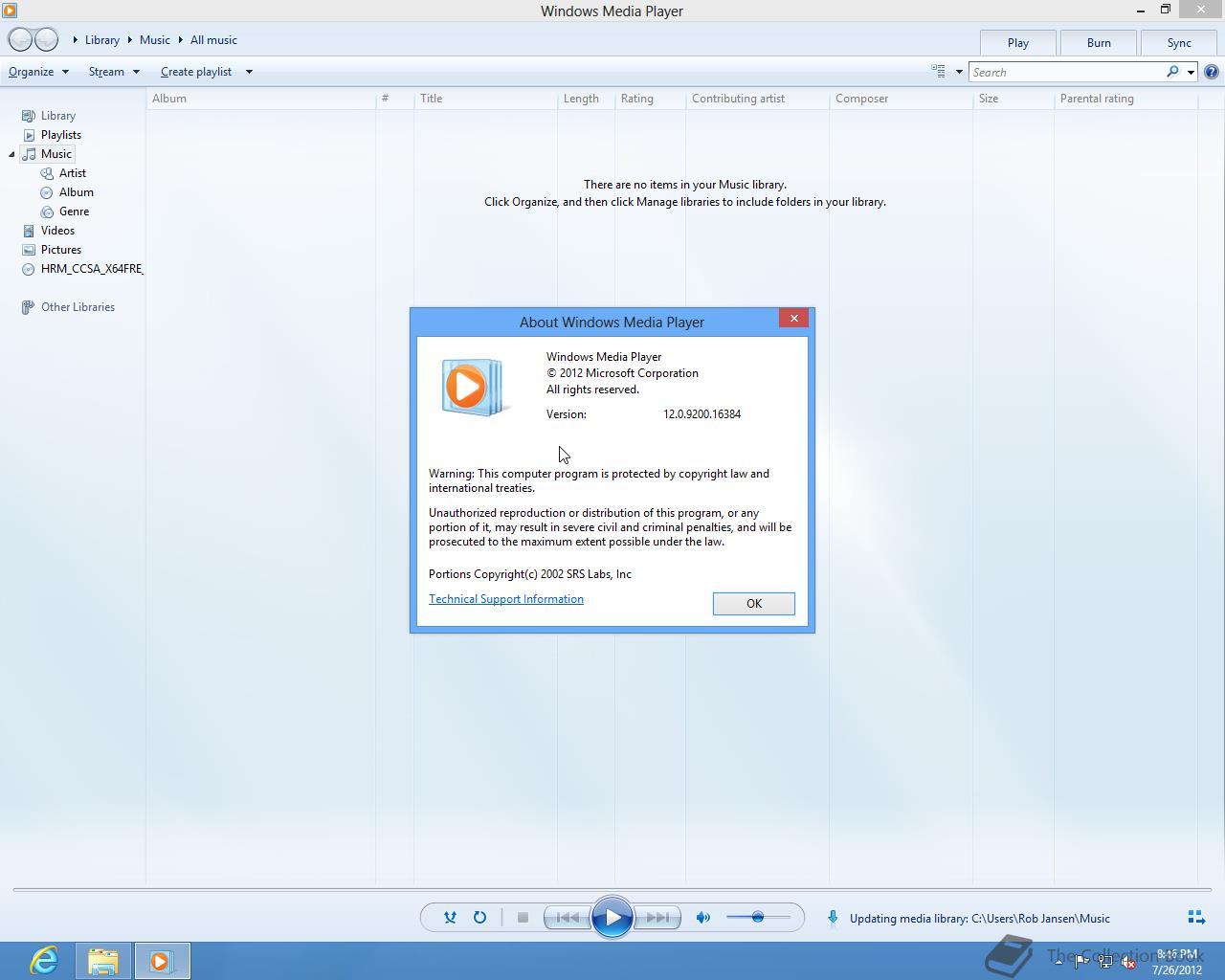This screenshot has height=980, width=1225.
Task: Click the search magnifier icon
Action: [1172, 72]
